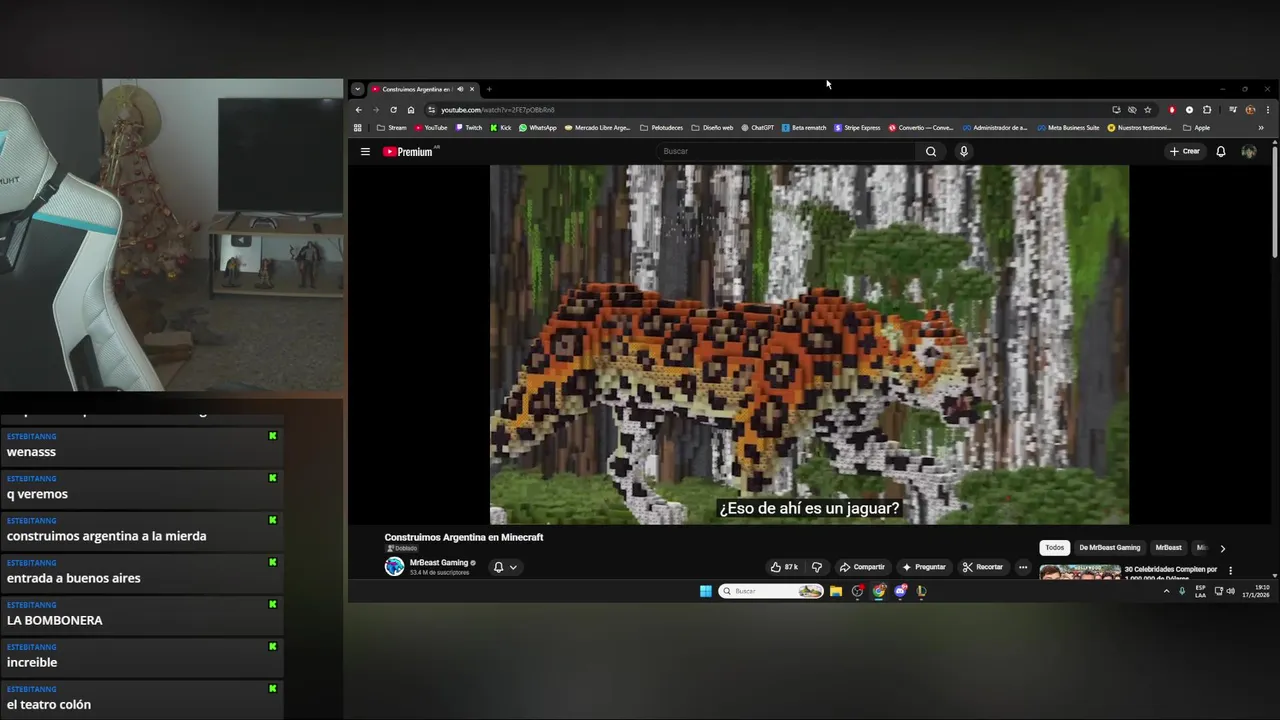Open the YouTube guide hamburger menu
Screen dimensions: 1280x720
point(365,152)
